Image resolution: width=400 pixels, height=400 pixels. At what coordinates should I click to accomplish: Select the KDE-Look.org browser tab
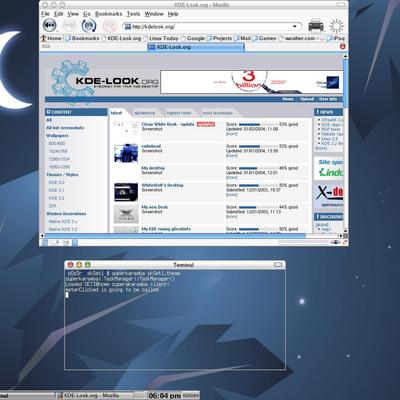196,47
